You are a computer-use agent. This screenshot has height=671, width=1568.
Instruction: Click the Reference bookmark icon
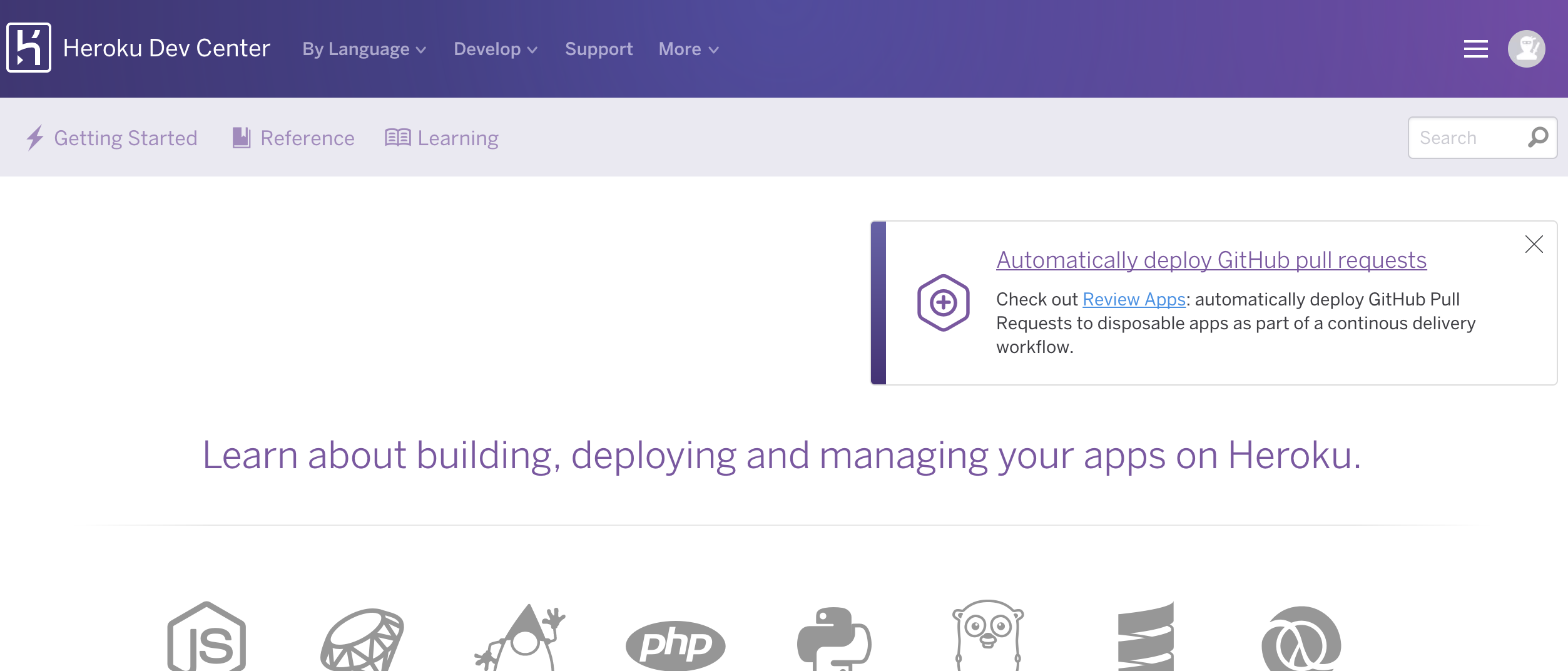click(x=242, y=138)
